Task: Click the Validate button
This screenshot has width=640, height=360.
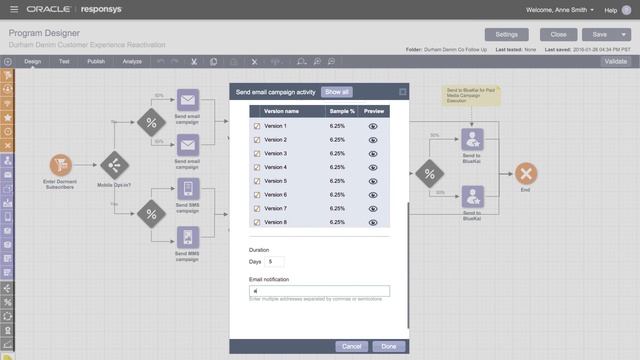Action: 616,62
